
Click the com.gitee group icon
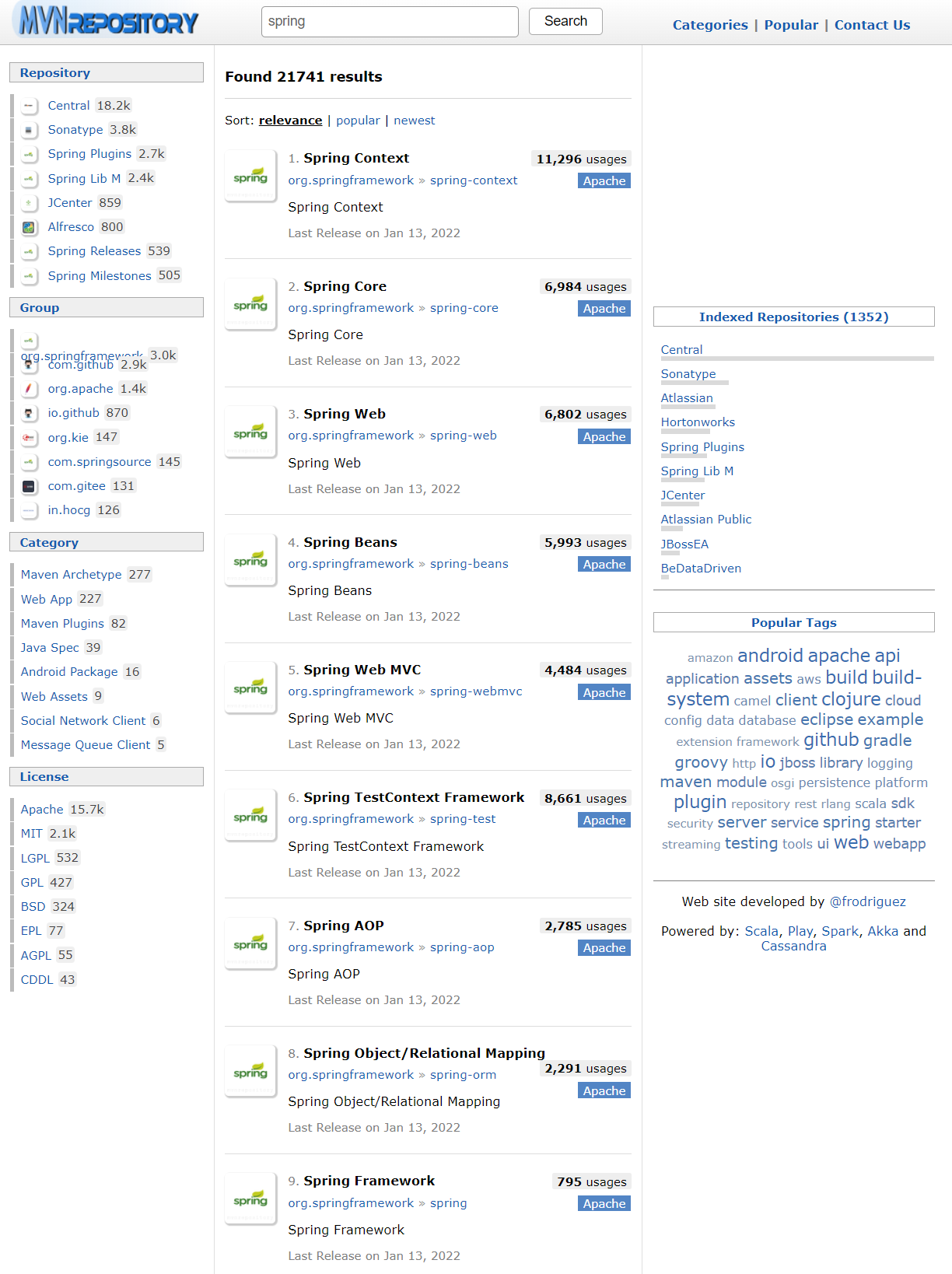29,486
